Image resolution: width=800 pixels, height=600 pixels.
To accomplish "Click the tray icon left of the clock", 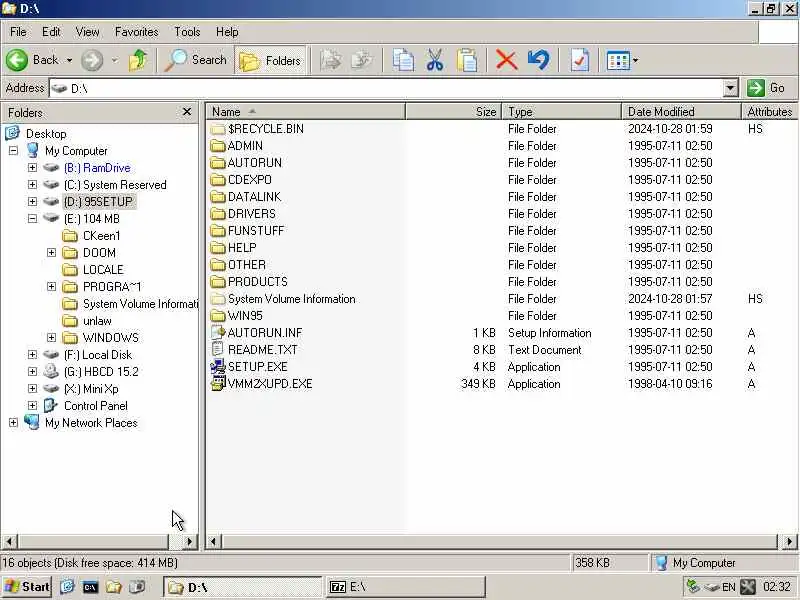I will click(x=748, y=587).
